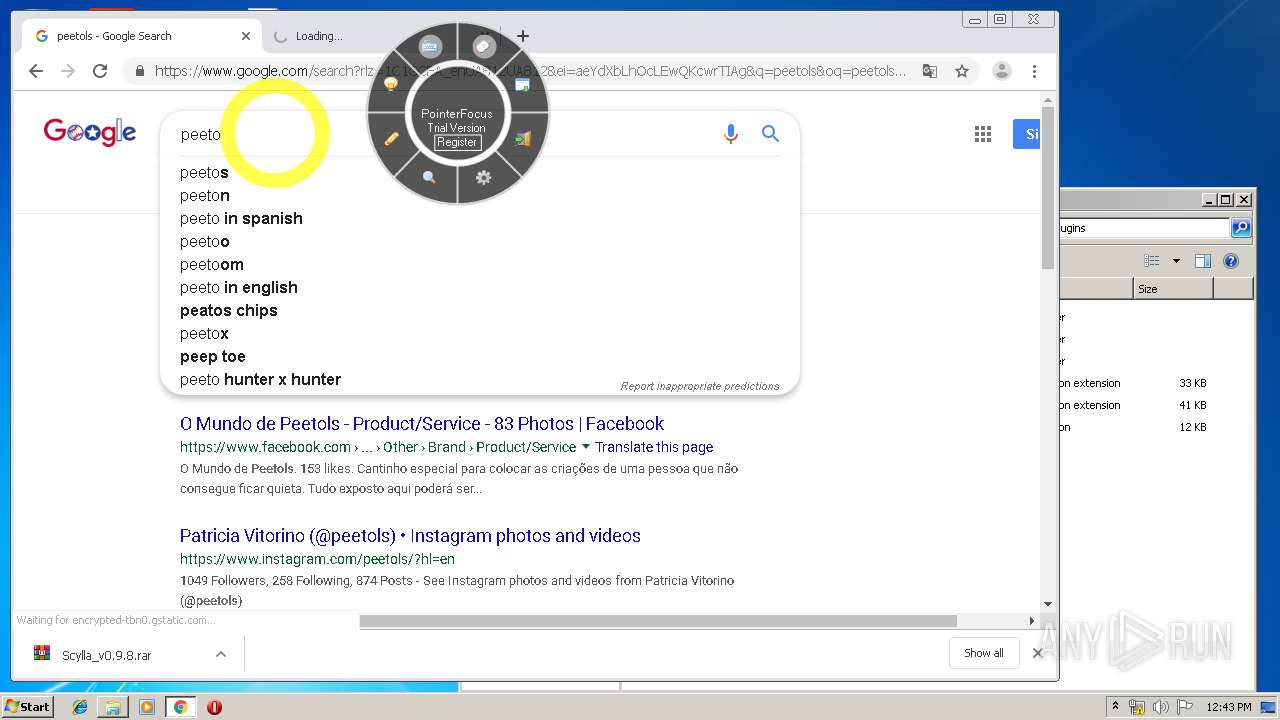Click Show all downloads
This screenshot has width=1280, height=720.
[984, 653]
